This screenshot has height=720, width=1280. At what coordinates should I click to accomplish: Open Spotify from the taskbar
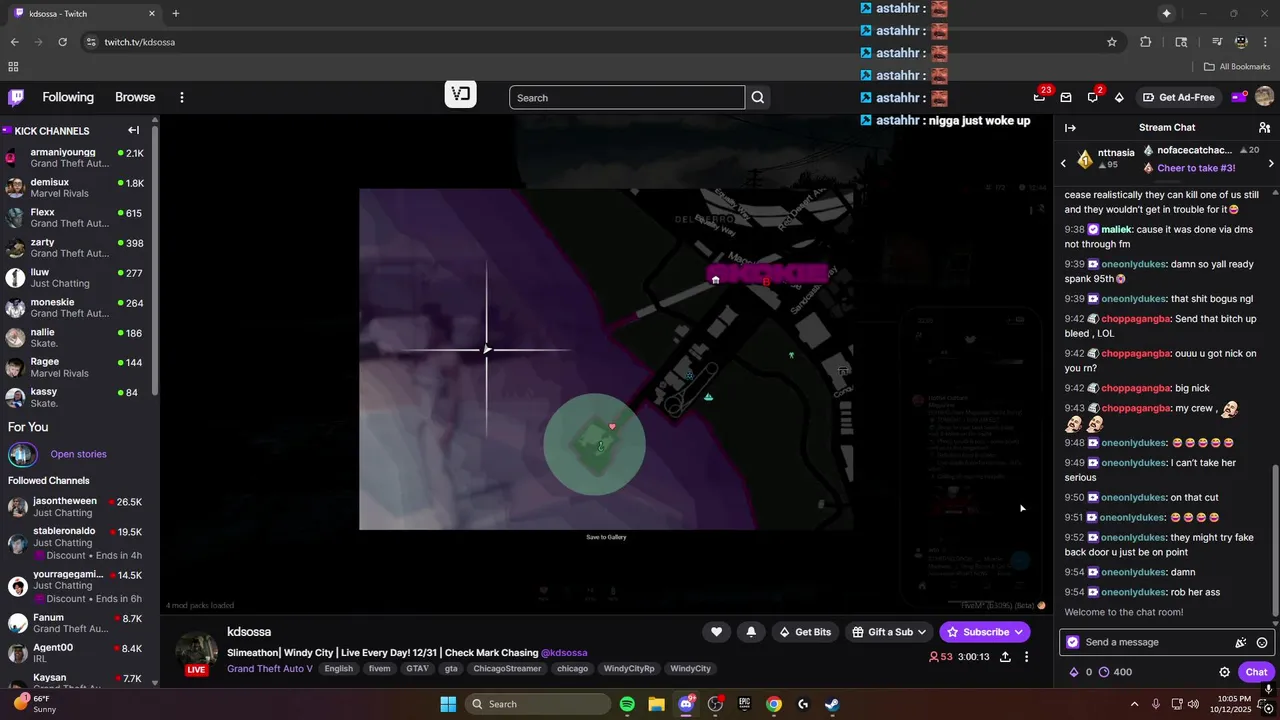(627, 704)
